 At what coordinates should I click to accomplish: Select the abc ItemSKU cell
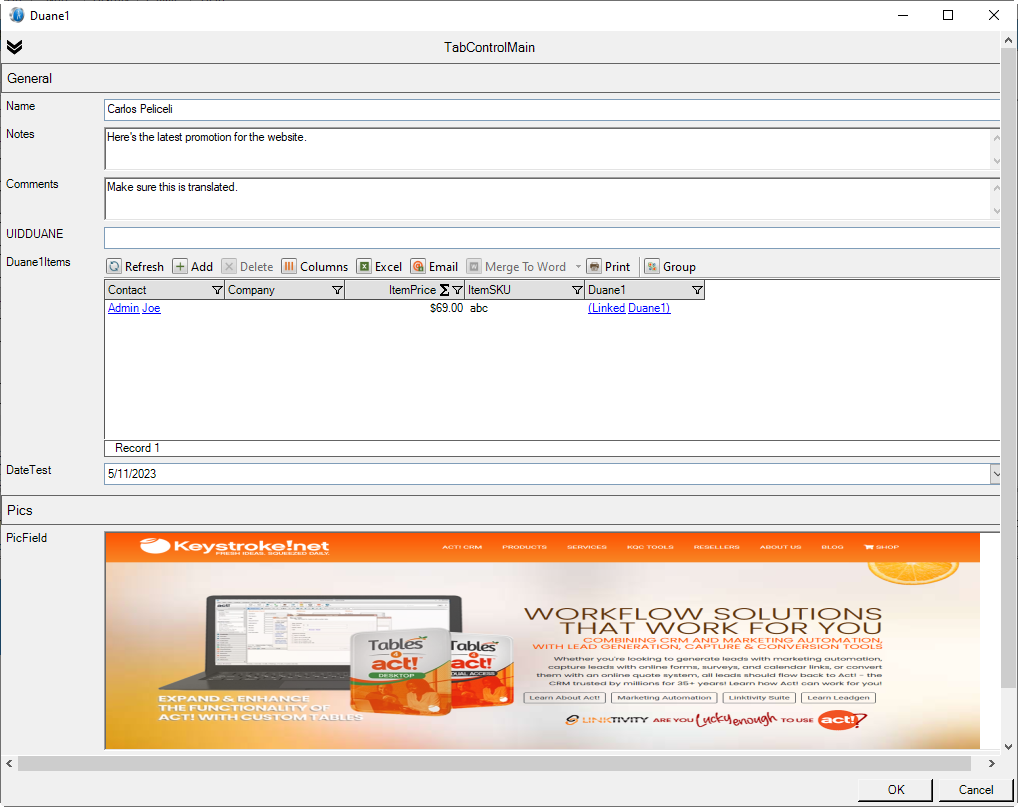pyautogui.click(x=525, y=308)
